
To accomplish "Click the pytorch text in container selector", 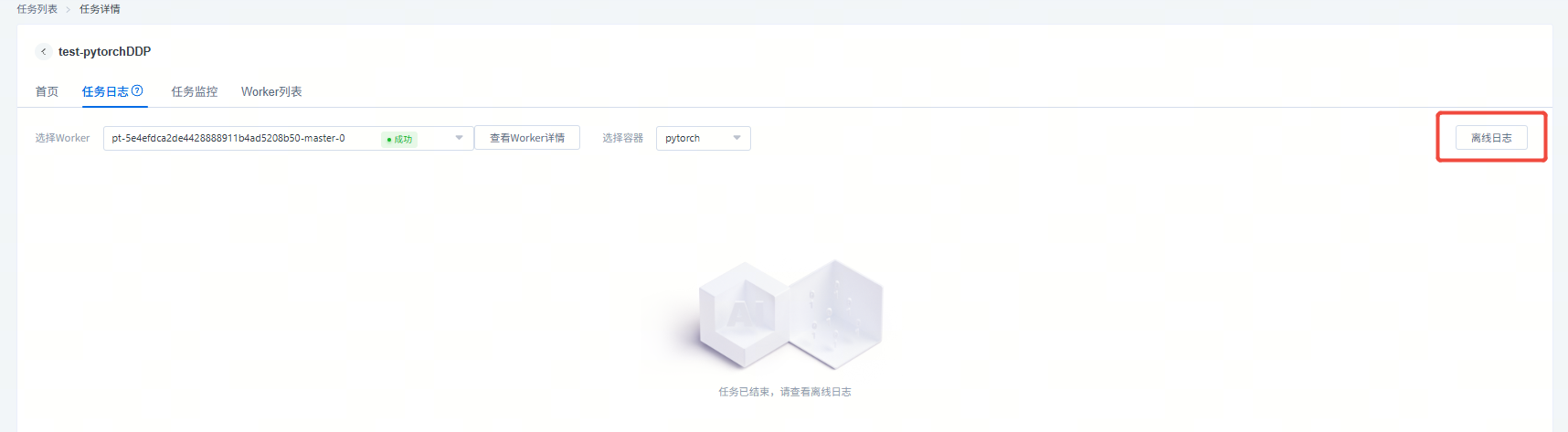I will [x=683, y=138].
